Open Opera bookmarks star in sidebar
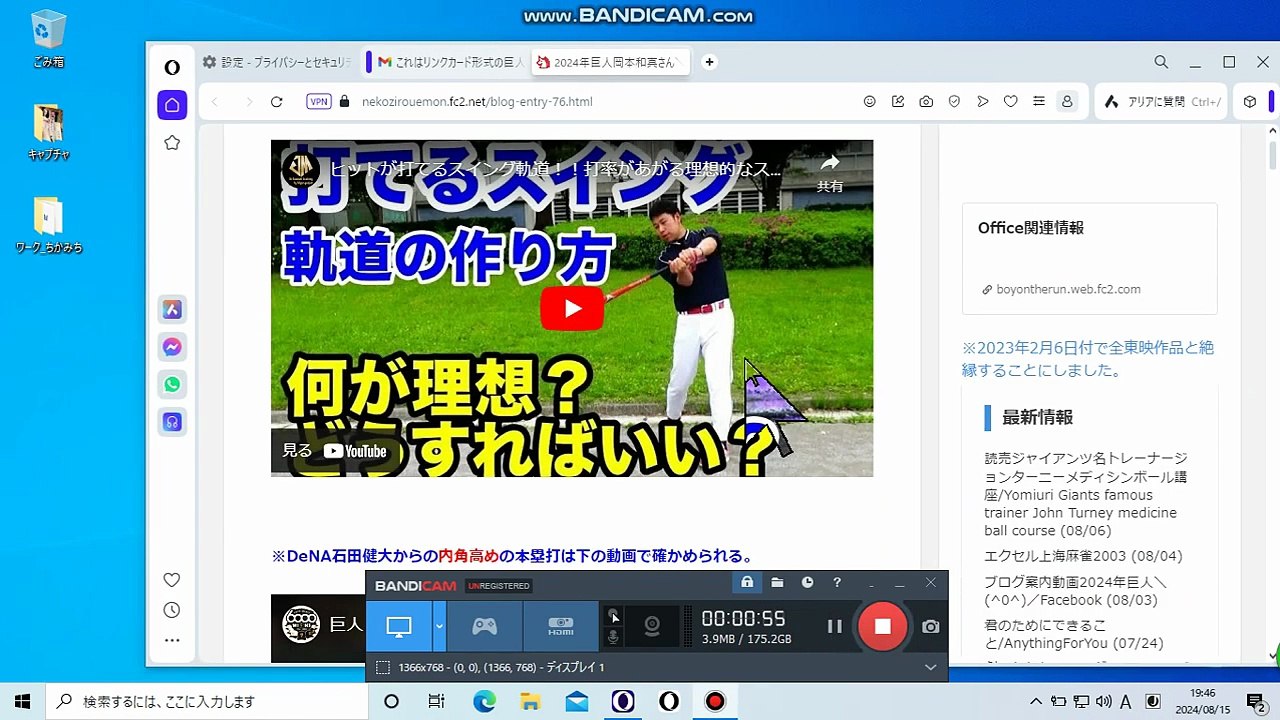 172,143
